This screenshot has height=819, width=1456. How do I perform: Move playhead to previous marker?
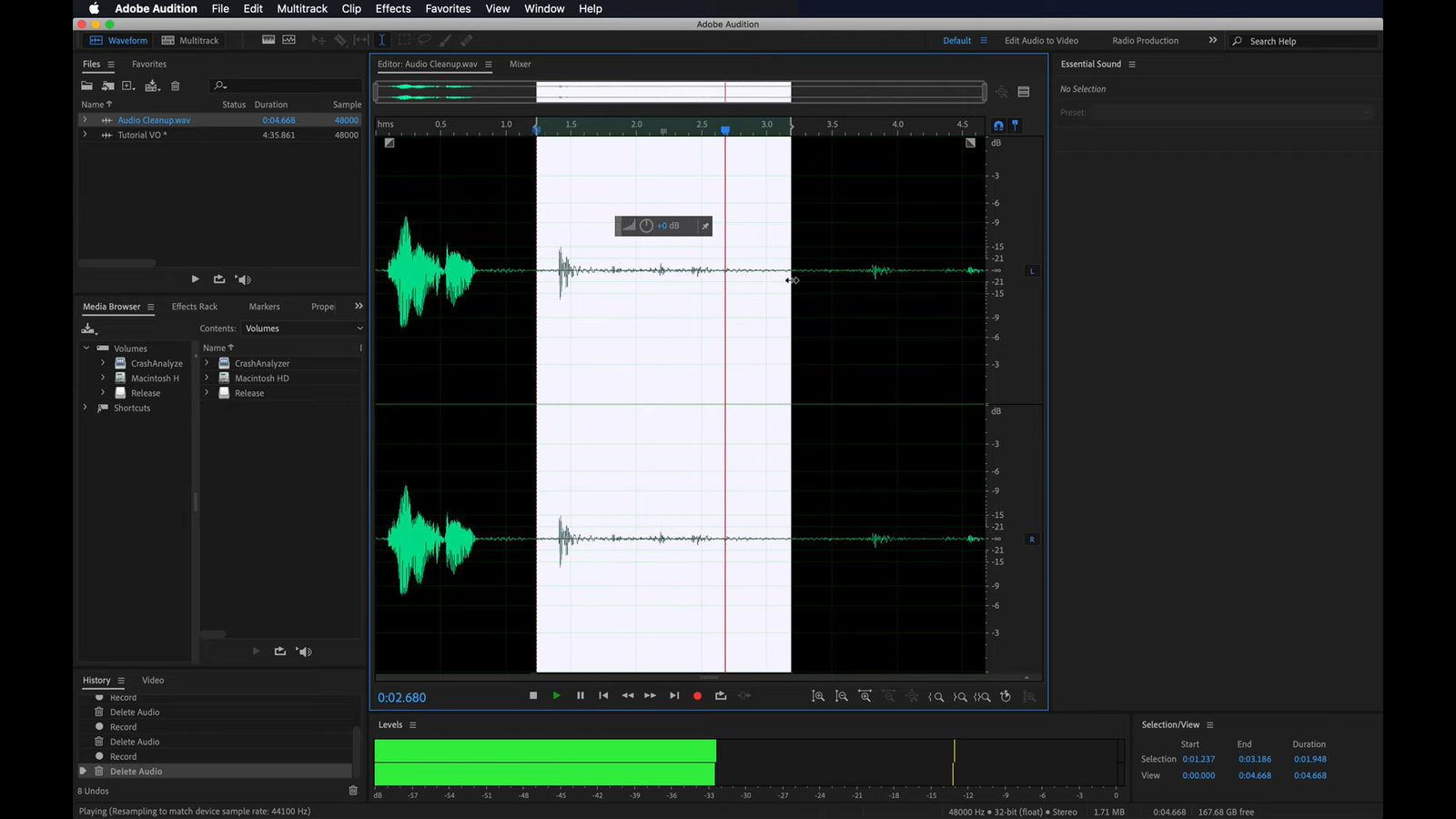coord(603,695)
